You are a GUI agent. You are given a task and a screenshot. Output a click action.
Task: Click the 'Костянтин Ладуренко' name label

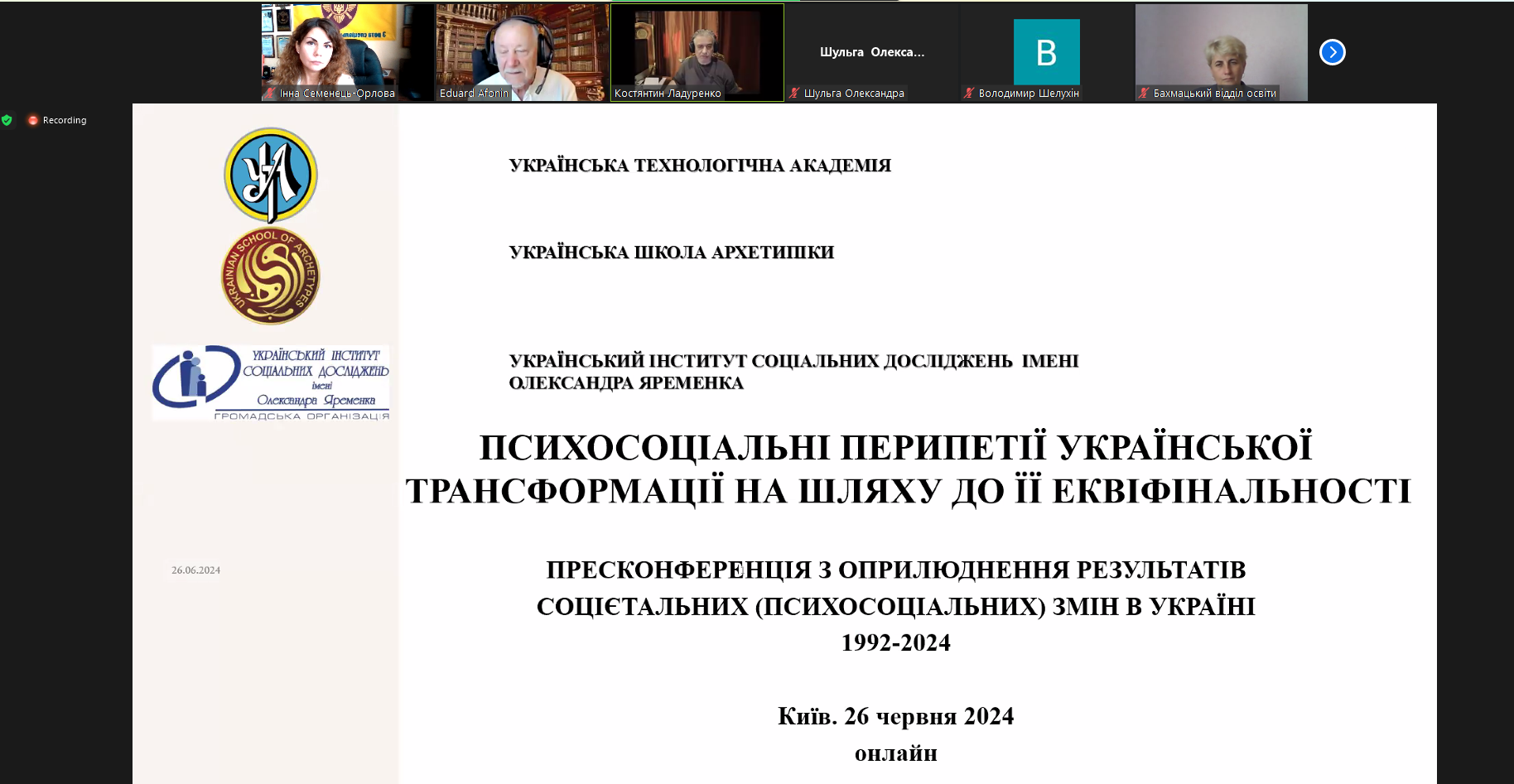(668, 93)
